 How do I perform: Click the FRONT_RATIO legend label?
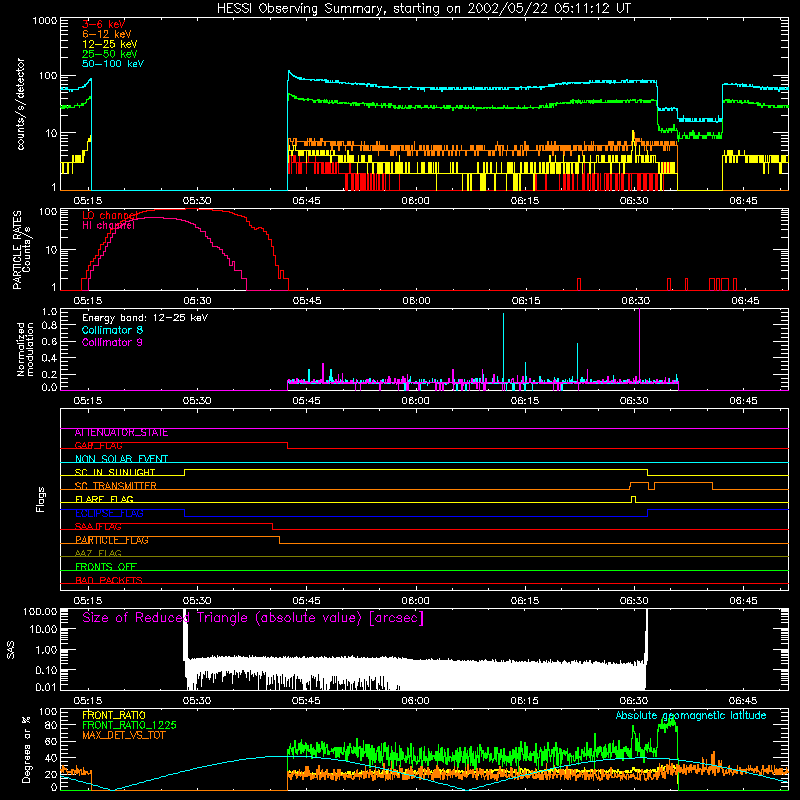pos(114,715)
